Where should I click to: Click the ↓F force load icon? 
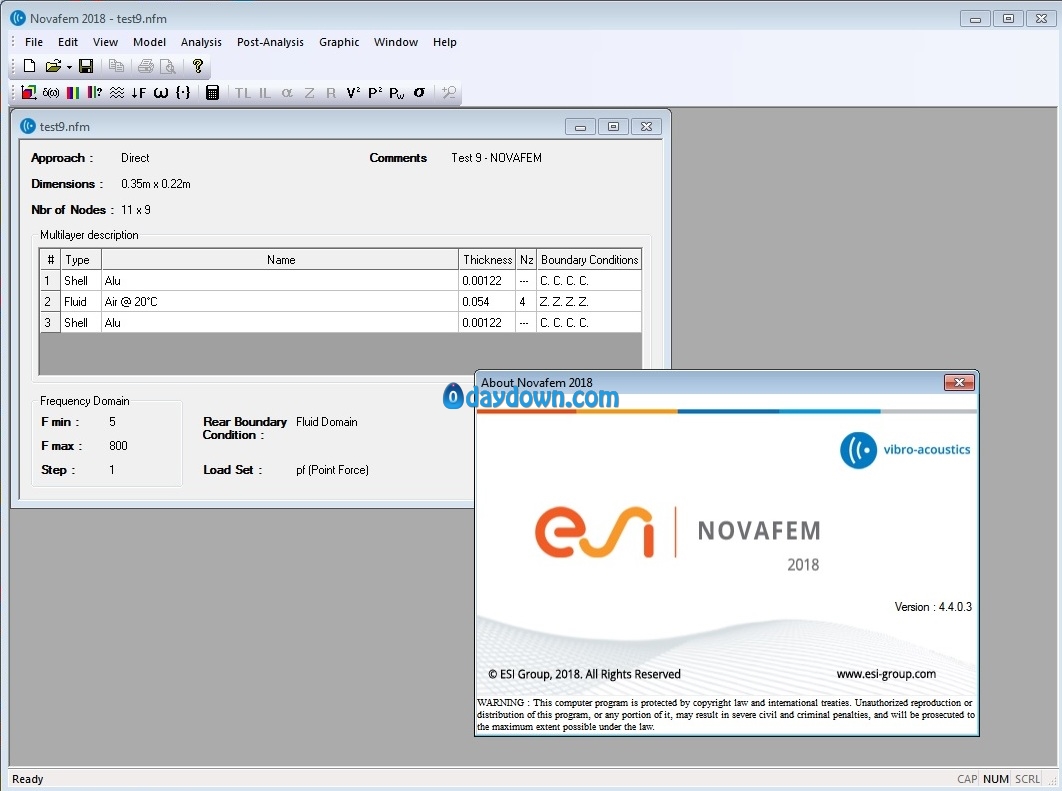(138, 93)
